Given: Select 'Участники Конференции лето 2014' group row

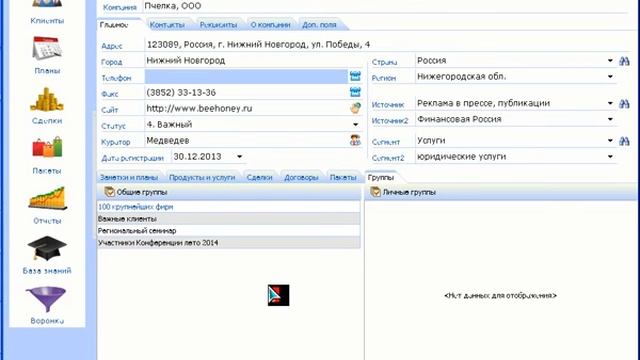Looking at the screenshot, I should [229, 242].
